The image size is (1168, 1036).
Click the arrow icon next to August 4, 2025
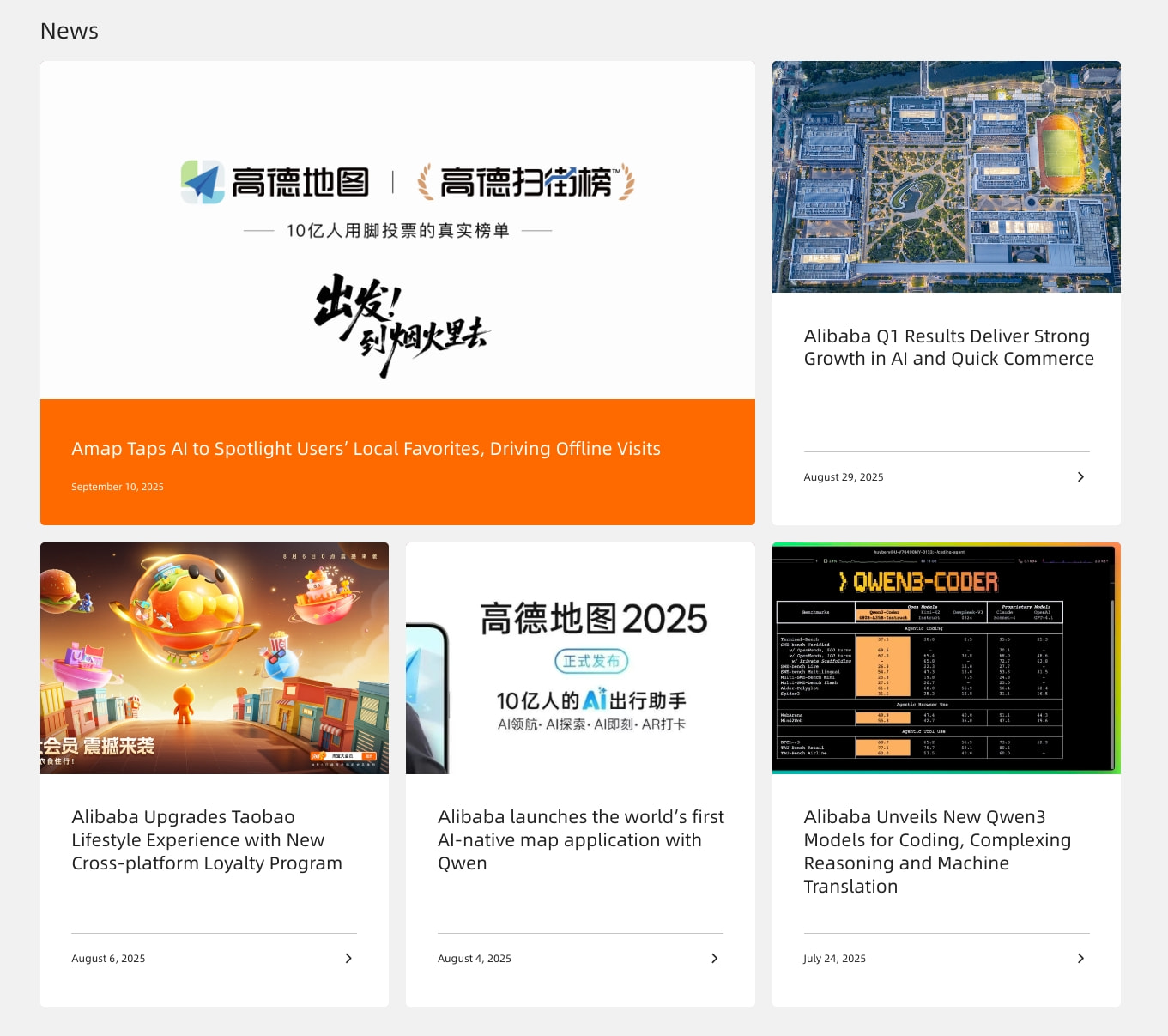point(714,959)
